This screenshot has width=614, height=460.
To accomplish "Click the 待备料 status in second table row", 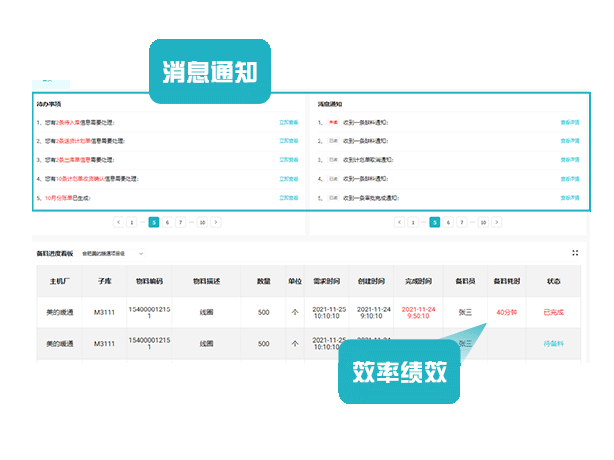I will (554, 343).
